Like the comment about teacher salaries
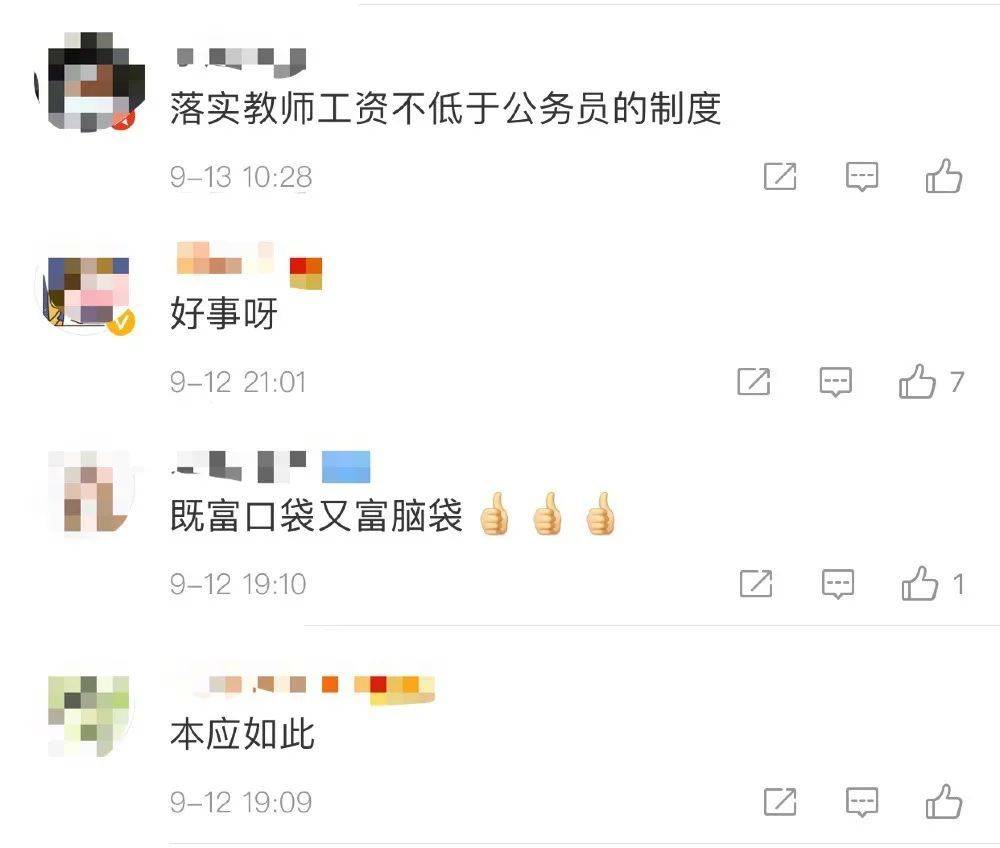Image resolution: width=1000 pixels, height=848 pixels. (944, 177)
